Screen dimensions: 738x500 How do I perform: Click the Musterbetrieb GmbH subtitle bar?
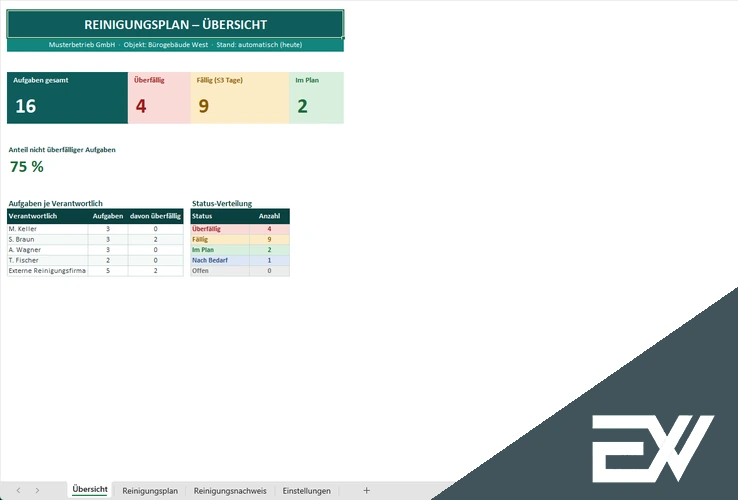pos(175,45)
